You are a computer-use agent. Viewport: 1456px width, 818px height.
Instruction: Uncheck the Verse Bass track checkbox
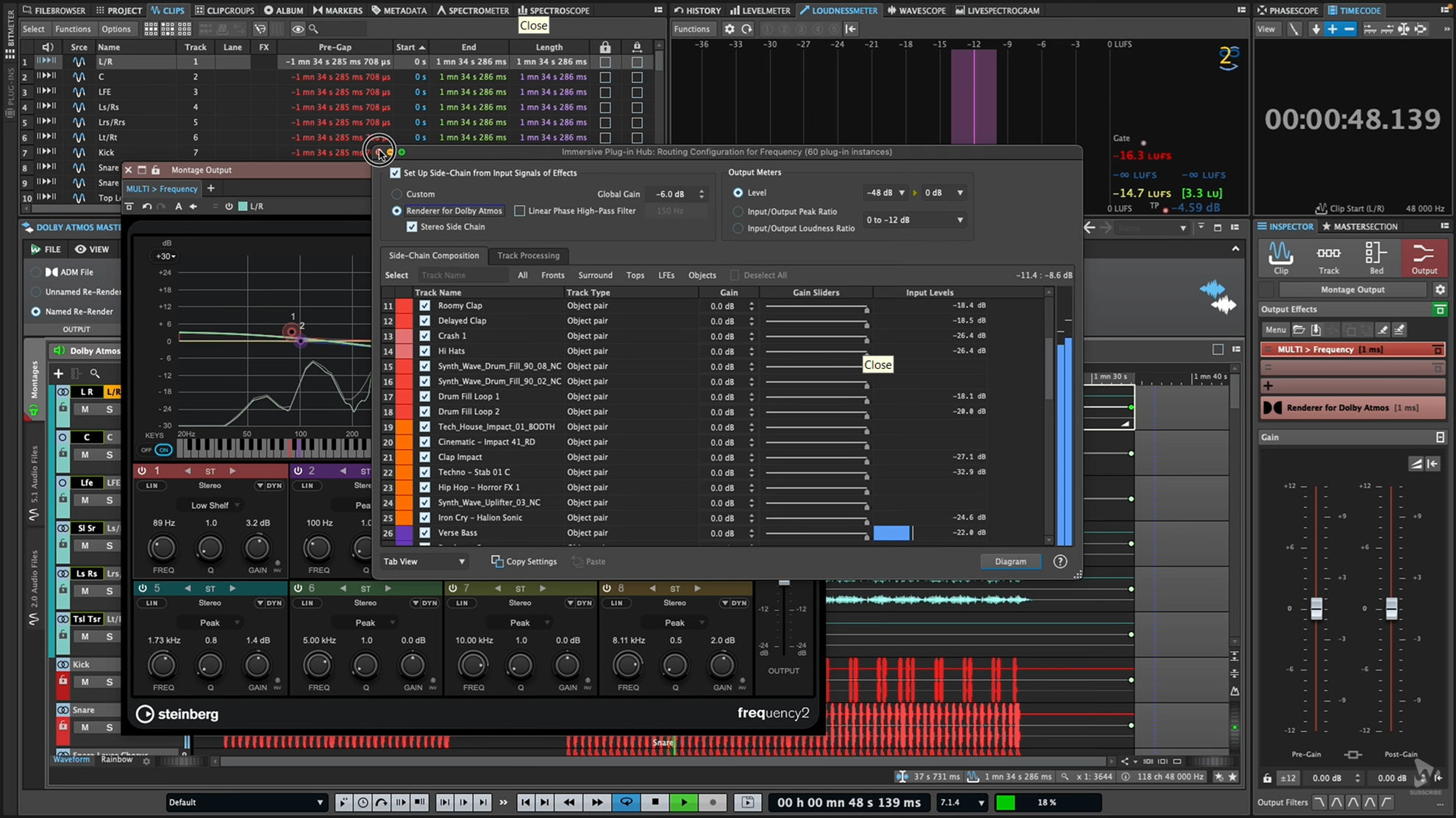424,533
